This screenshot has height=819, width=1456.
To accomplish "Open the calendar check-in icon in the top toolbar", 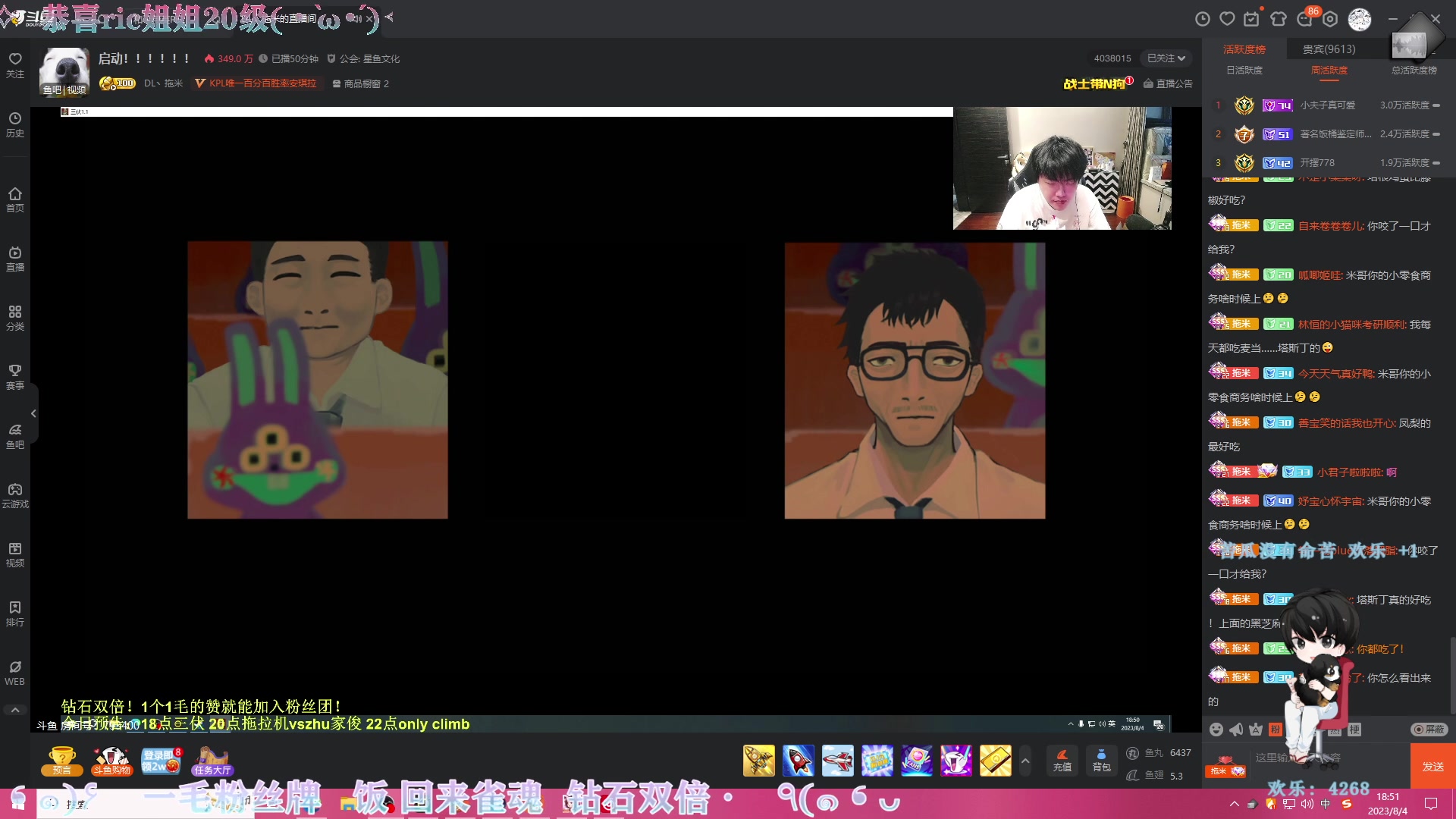I will (x=1252, y=19).
